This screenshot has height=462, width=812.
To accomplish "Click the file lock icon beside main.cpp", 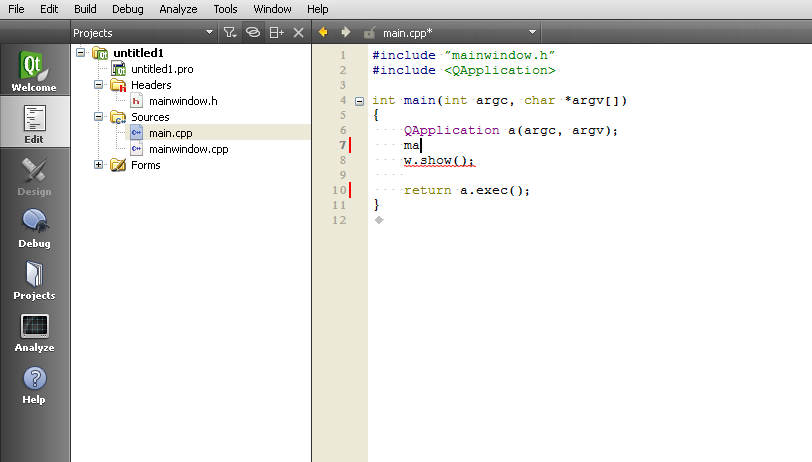I will [x=369, y=33].
